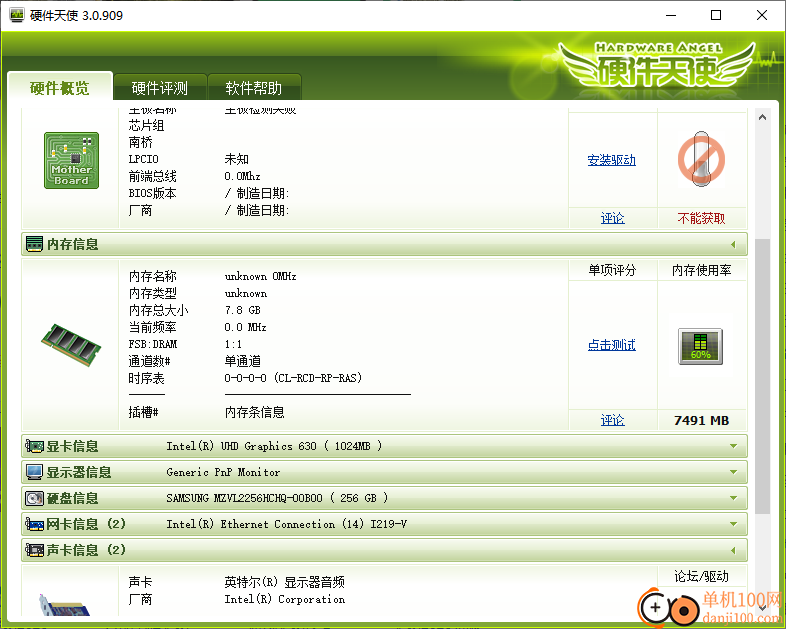Open 评论 link in memory section

tap(613, 421)
